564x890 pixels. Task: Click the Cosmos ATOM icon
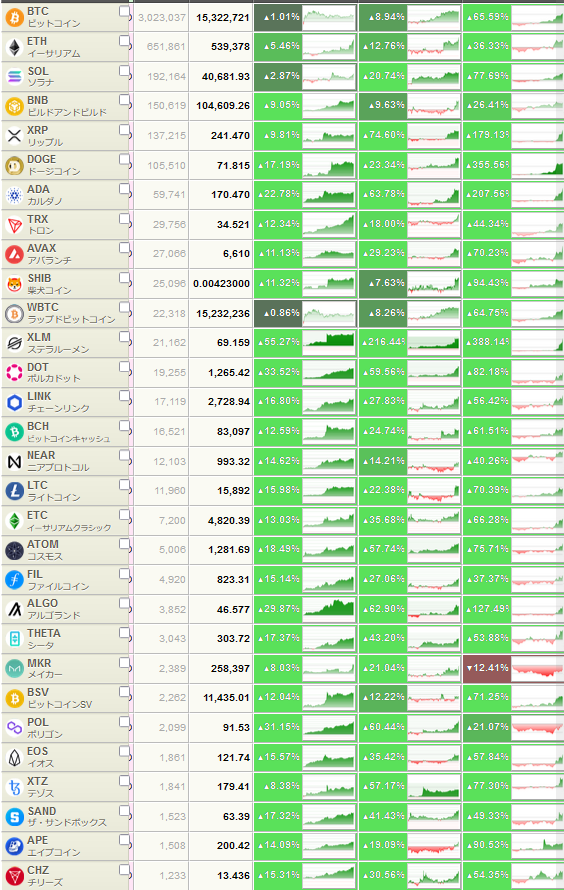click(14, 550)
